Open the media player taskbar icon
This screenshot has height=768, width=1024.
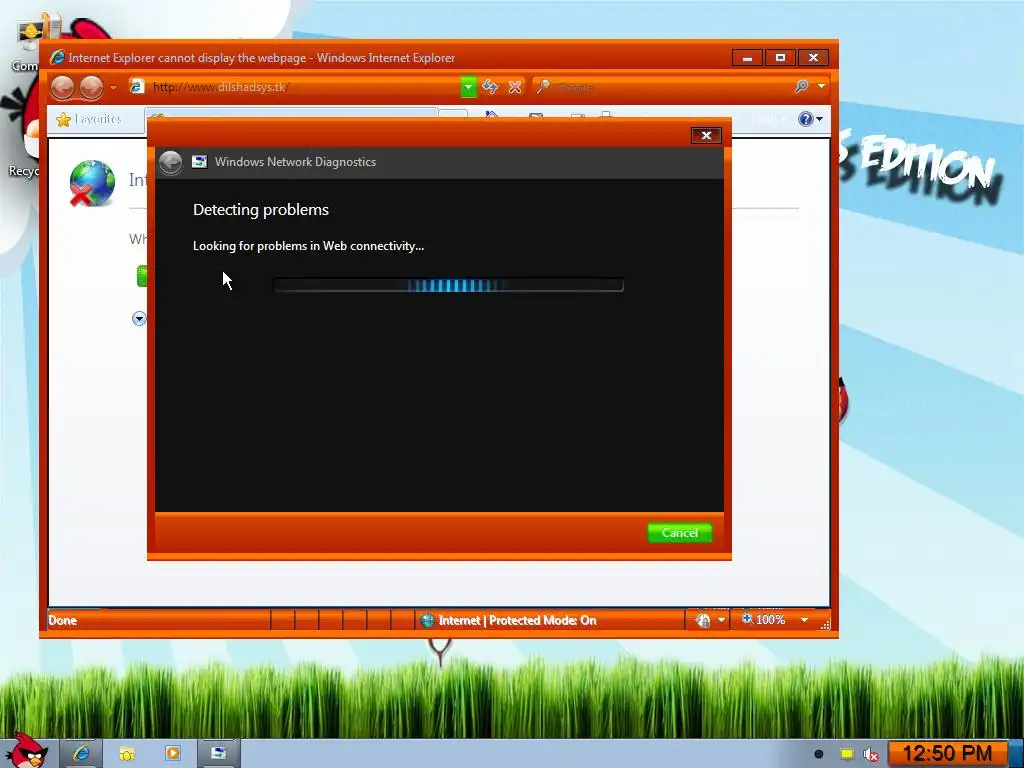click(x=172, y=754)
